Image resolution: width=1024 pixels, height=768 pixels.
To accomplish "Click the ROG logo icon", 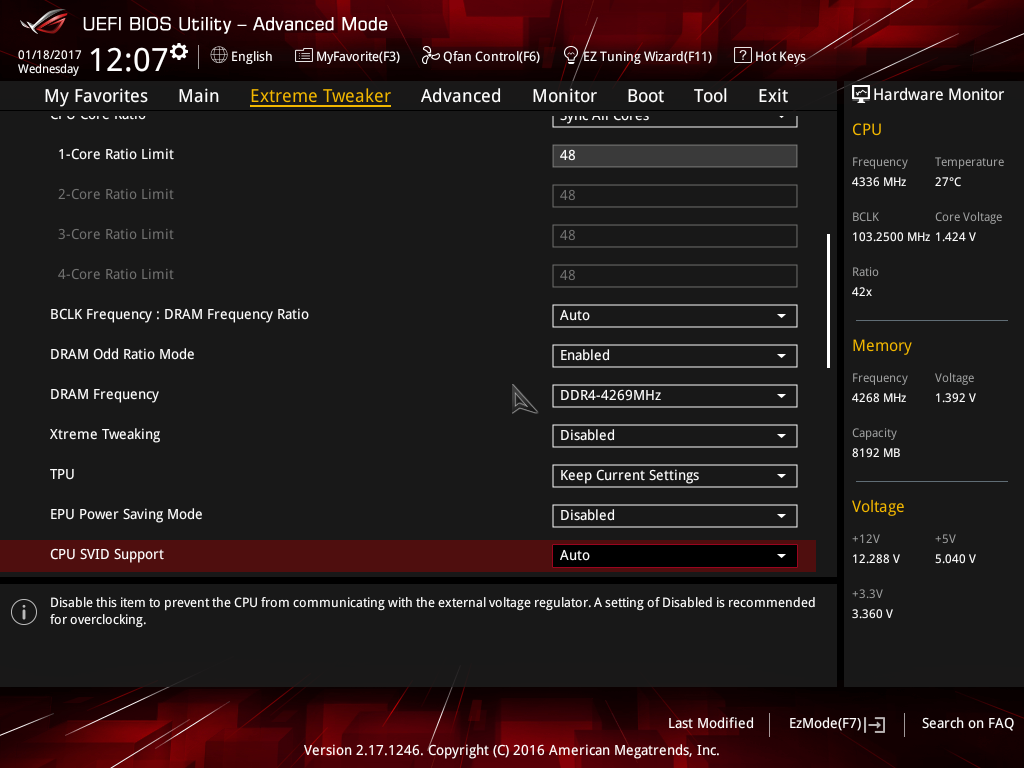I will point(44,24).
